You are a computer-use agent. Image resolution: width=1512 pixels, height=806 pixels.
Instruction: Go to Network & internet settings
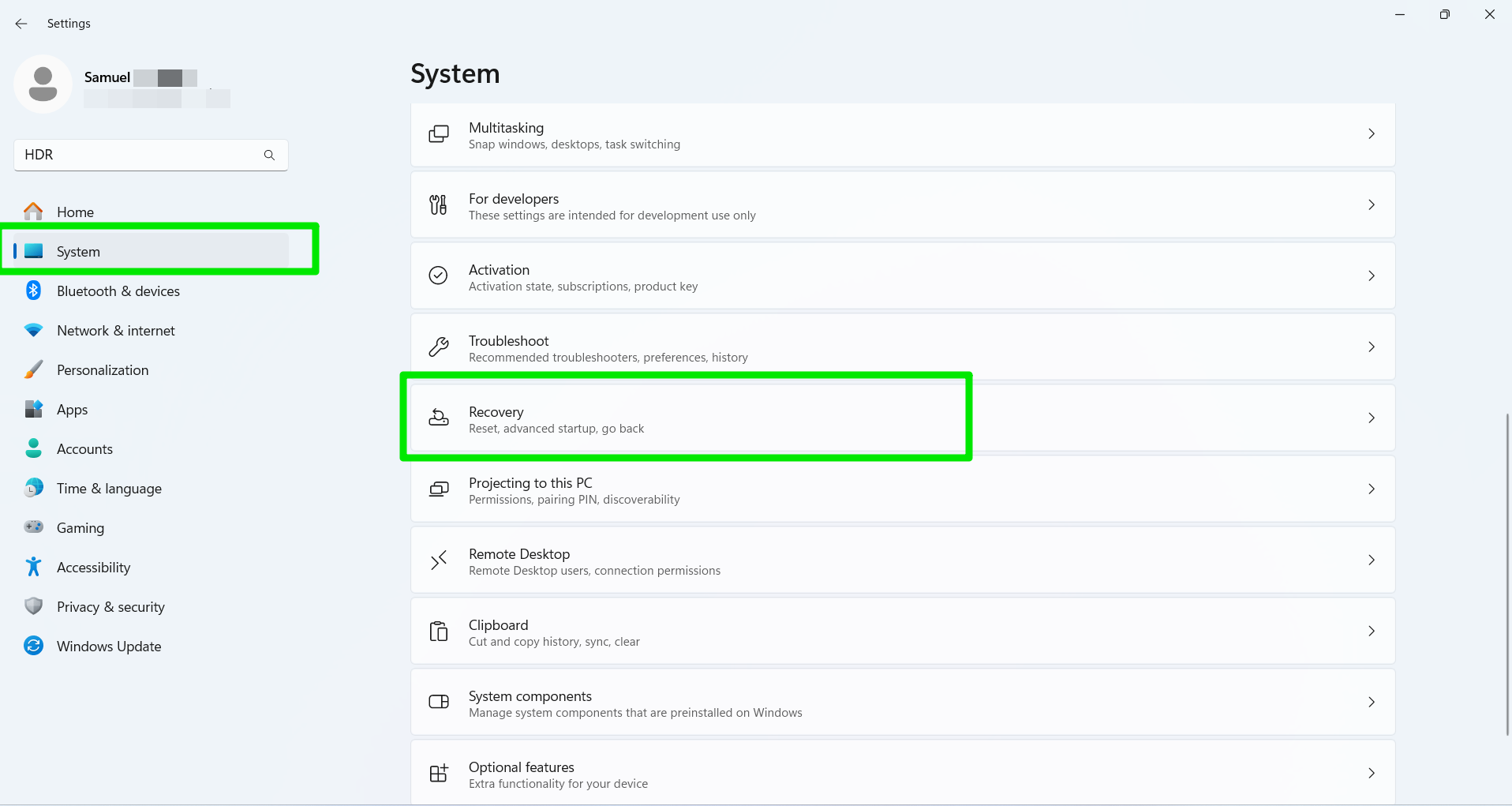pos(116,331)
